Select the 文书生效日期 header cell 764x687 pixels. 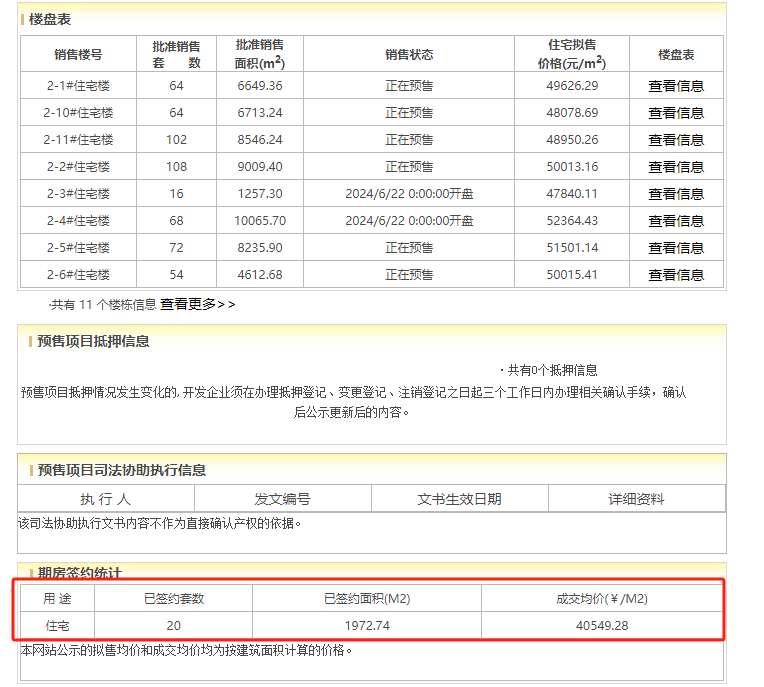(x=459, y=499)
